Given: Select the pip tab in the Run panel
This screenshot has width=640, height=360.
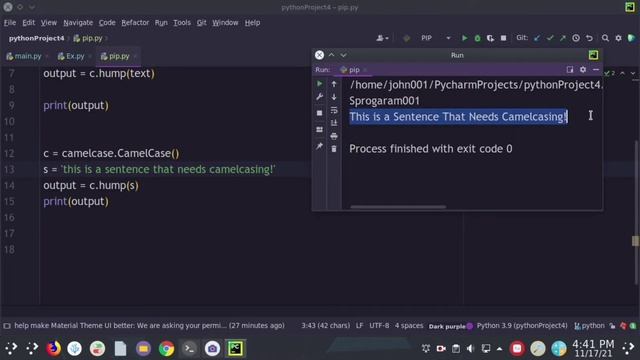Looking at the screenshot, I should [x=353, y=70].
